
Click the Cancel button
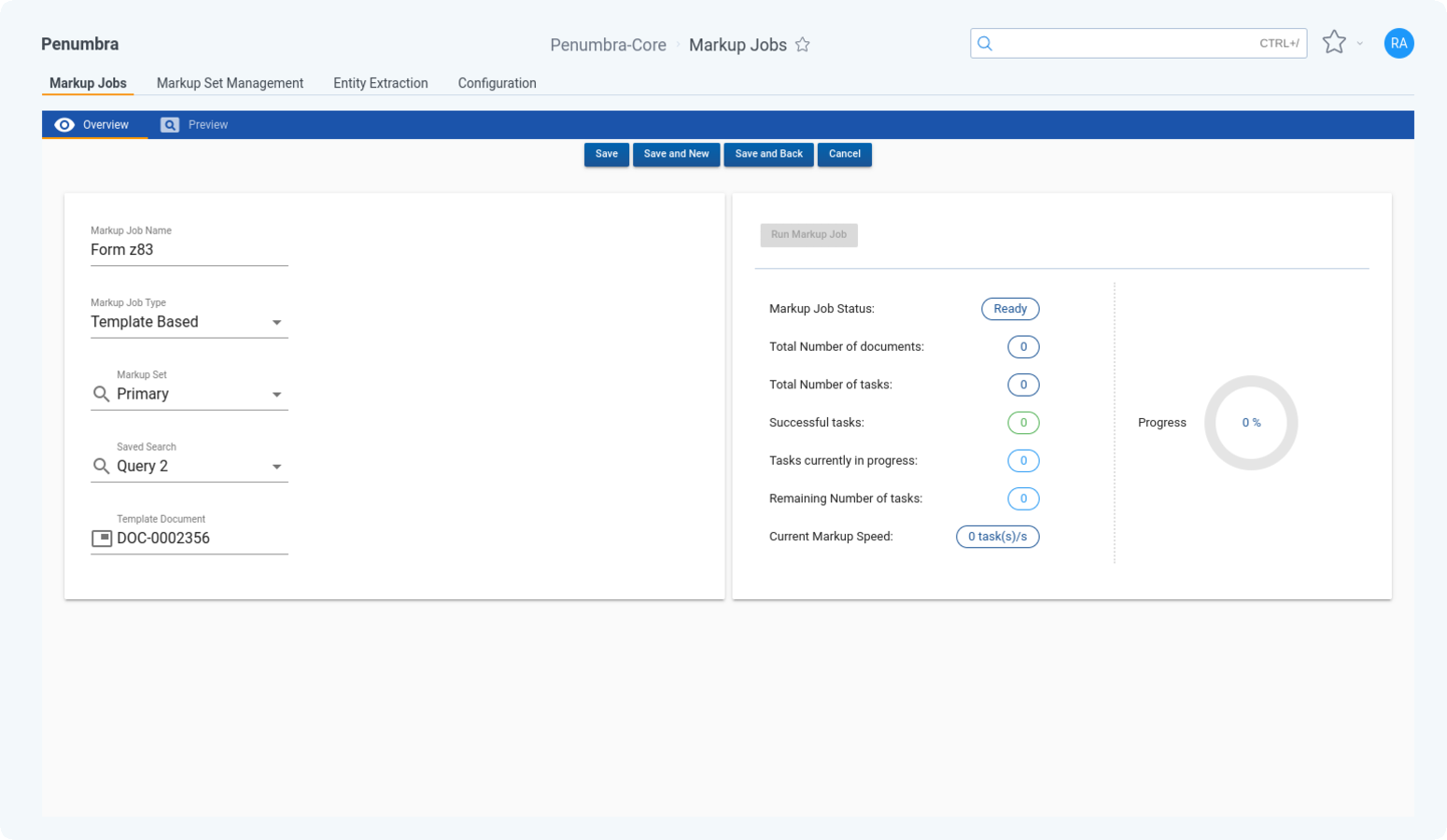(844, 154)
